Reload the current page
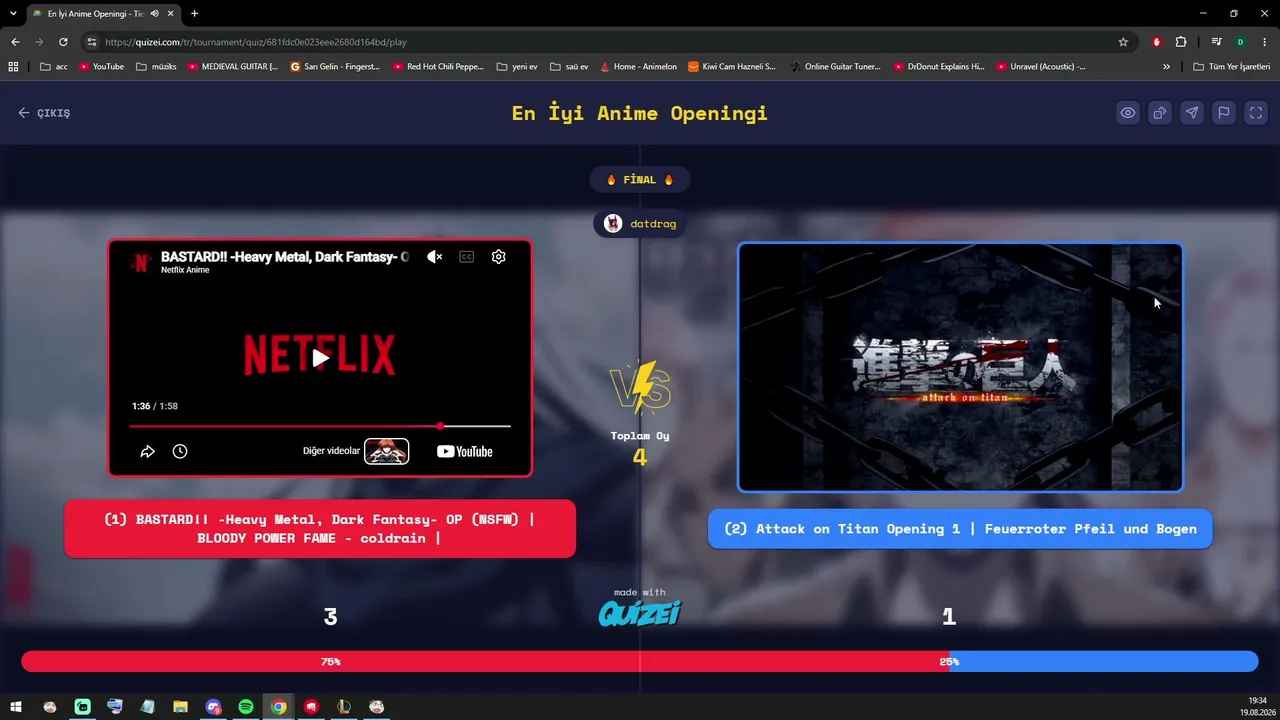 pos(63,42)
